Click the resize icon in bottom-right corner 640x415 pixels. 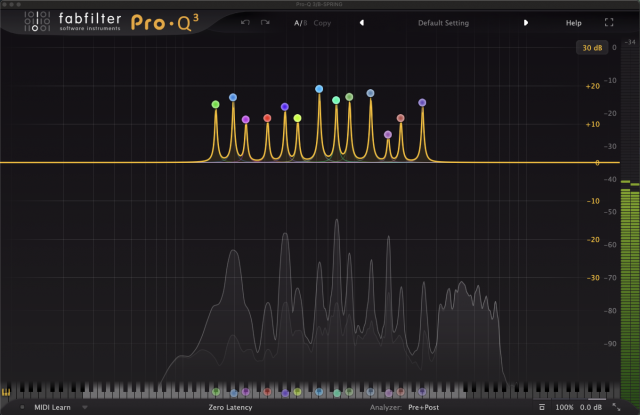tap(616, 407)
